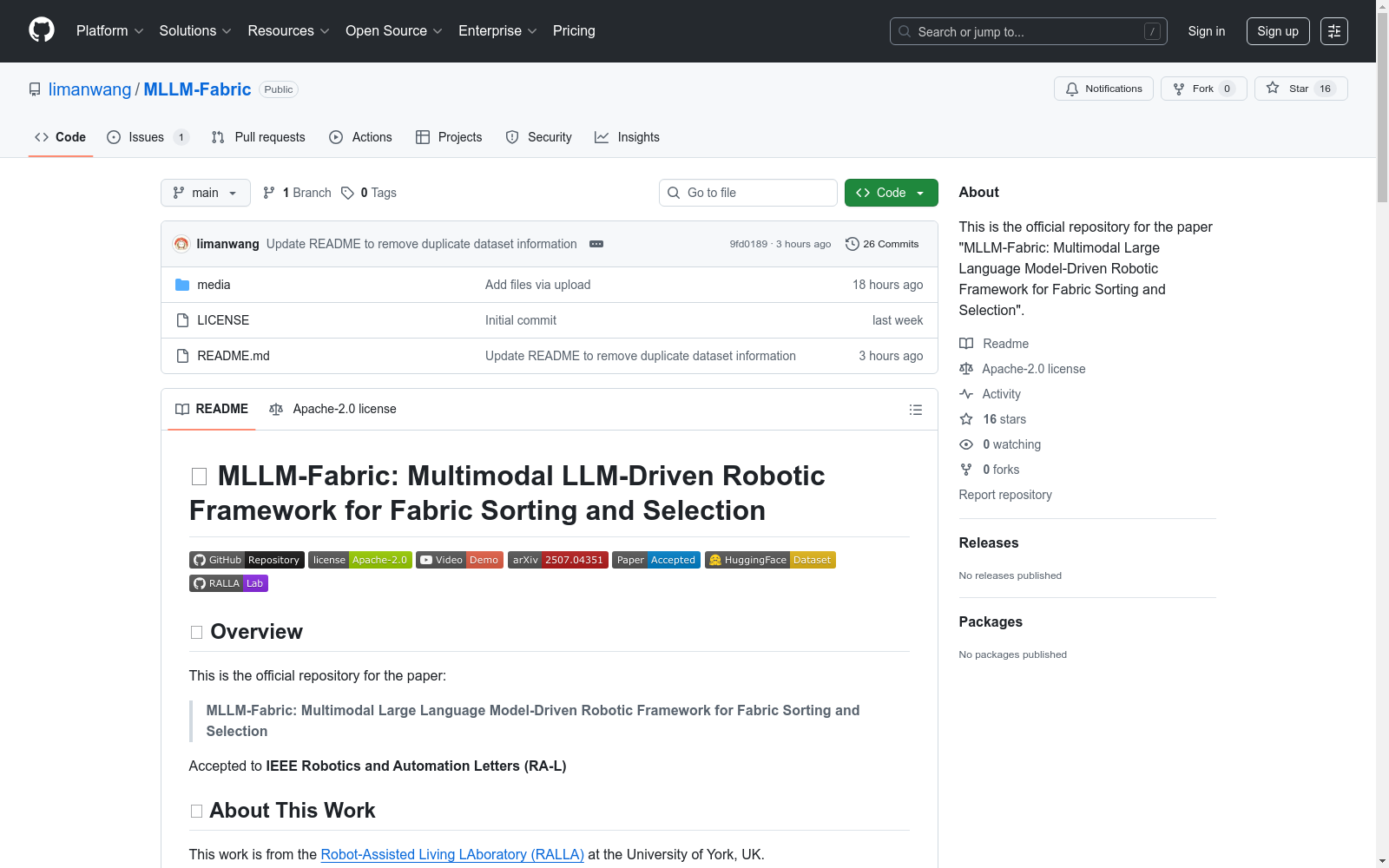Open the HuggingFace Dataset badge
Viewport: 1389px width, 868px height.
click(x=770, y=560)
